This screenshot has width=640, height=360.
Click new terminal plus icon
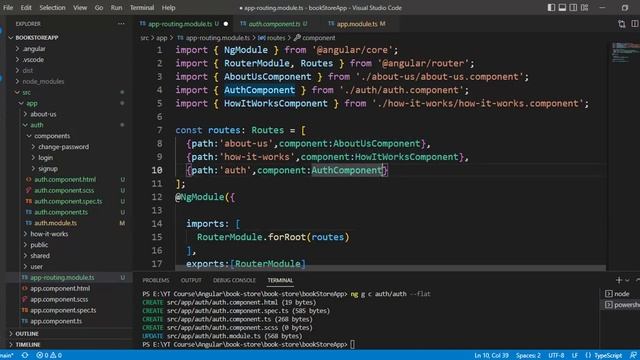click(x=619, y=280)
